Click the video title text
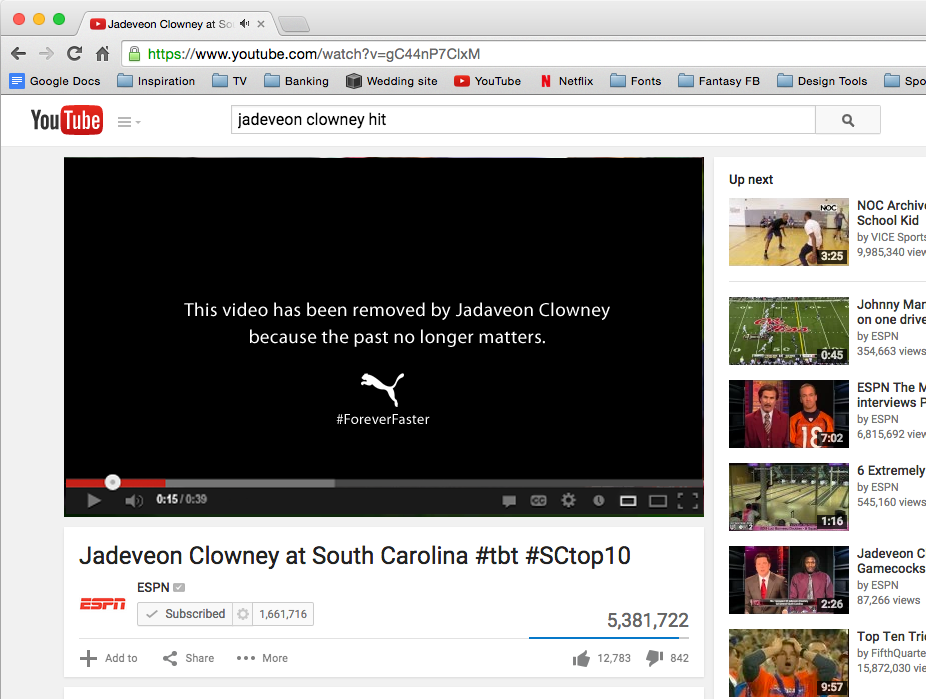 [x=355, y=556]
